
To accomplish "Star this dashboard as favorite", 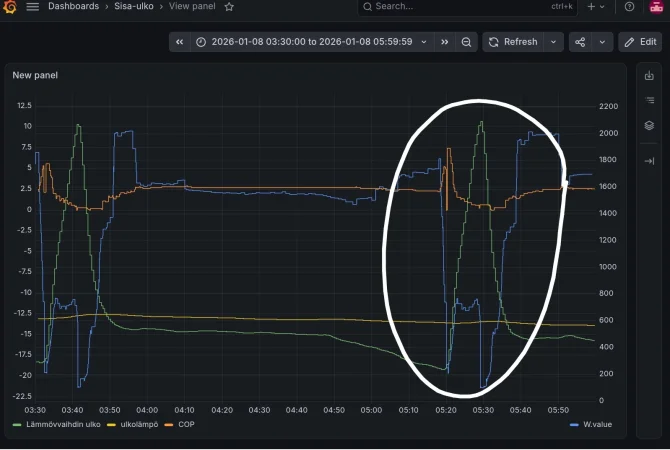I will coord(229,7).
